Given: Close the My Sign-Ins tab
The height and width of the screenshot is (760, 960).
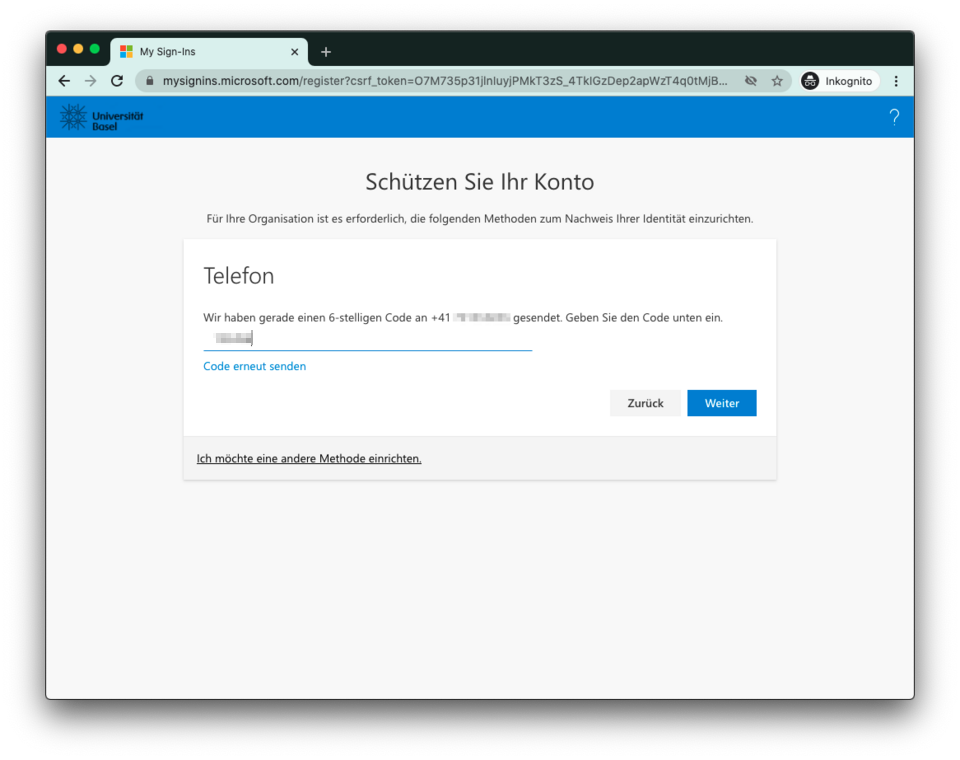Looking at the screenshot, I should click(x=294, y=52).
